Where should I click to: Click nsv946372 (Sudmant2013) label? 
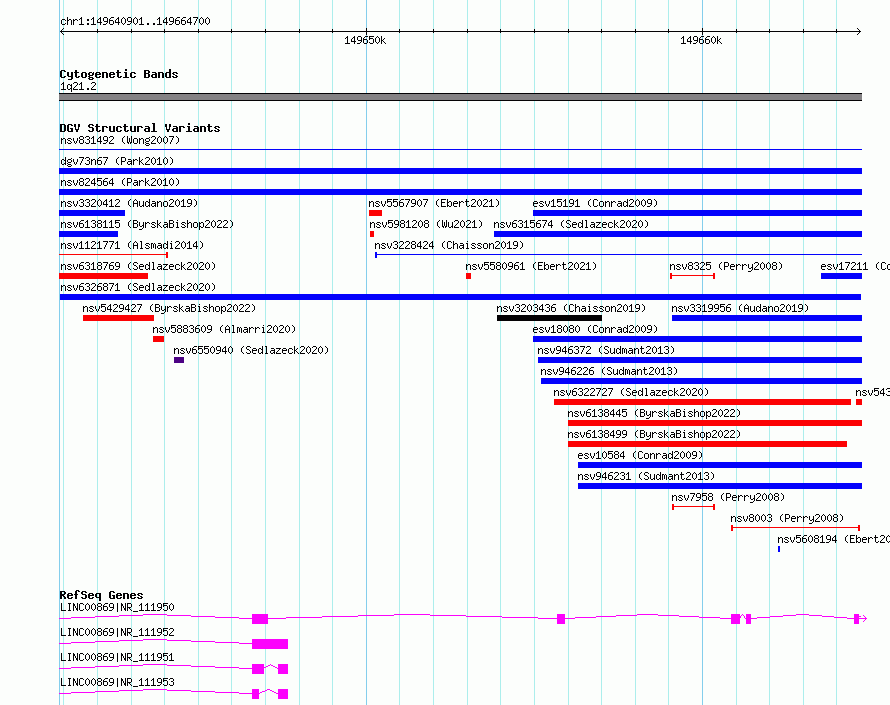pos(606,350)
